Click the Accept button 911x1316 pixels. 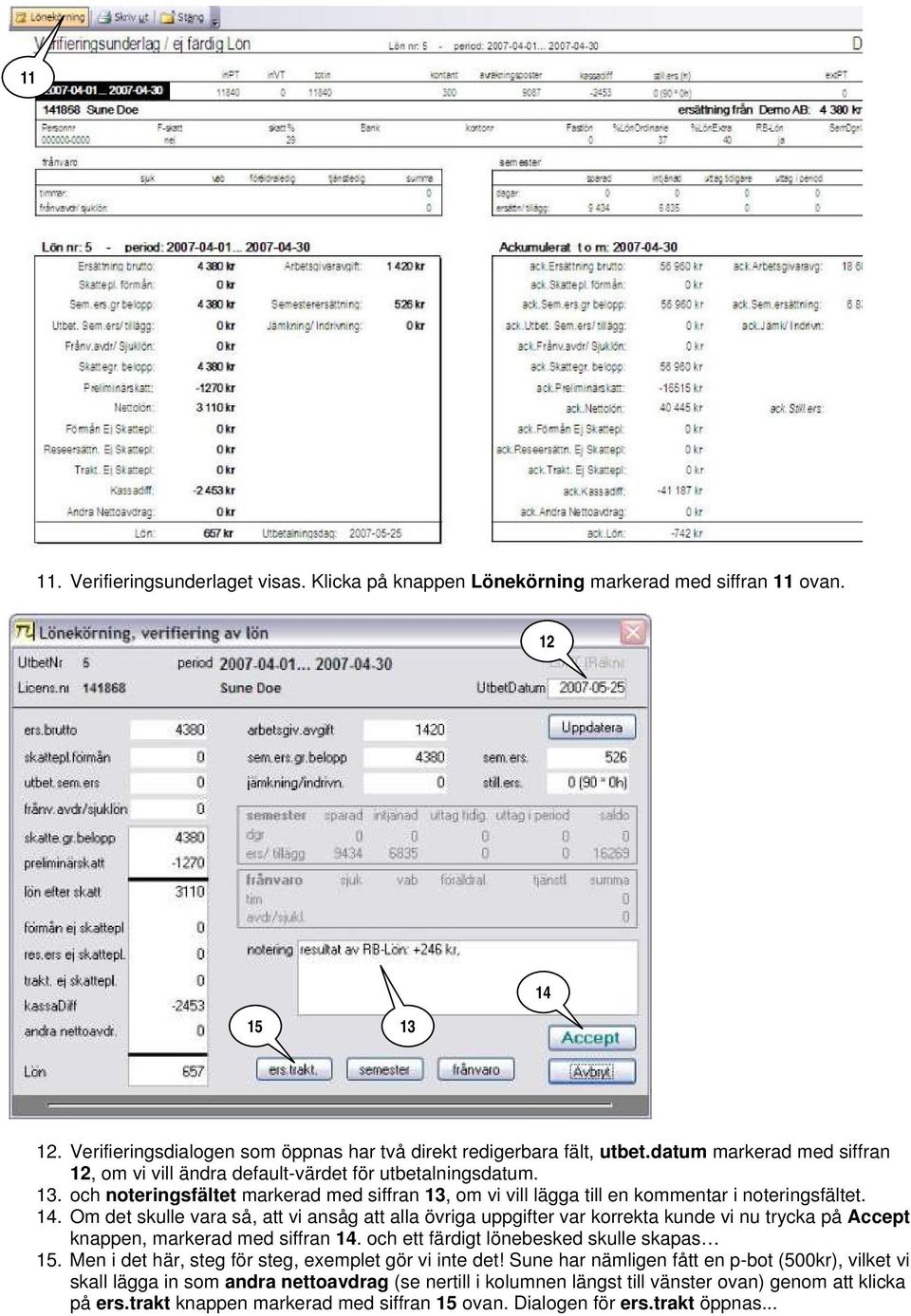(x=591, y=1038)
